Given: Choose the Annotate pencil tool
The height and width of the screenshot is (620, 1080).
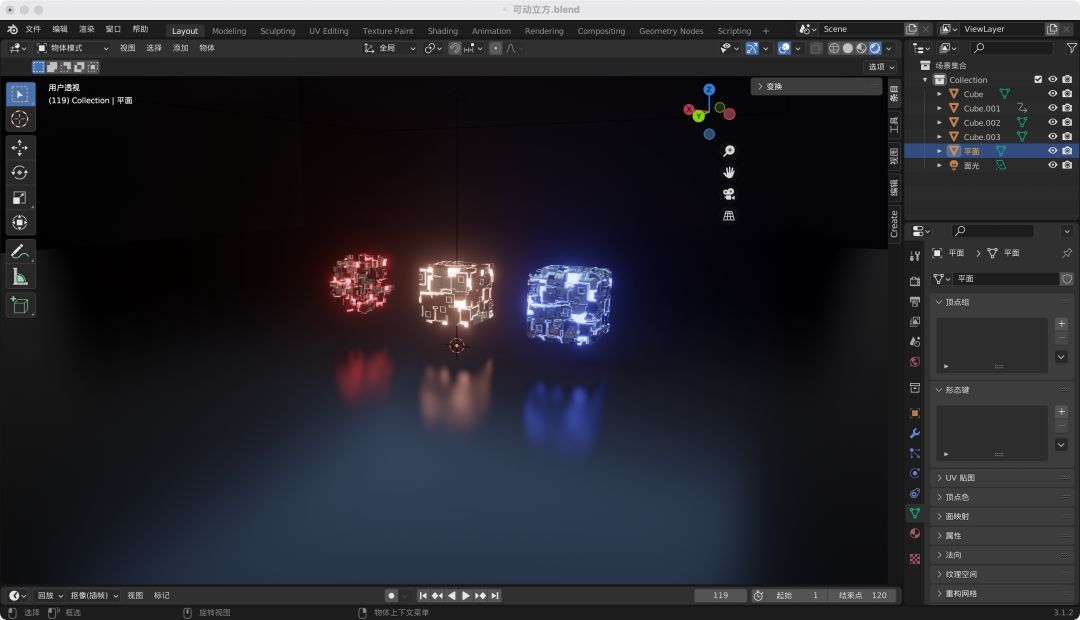Looking at the screenshot, I should click(20, 251).
